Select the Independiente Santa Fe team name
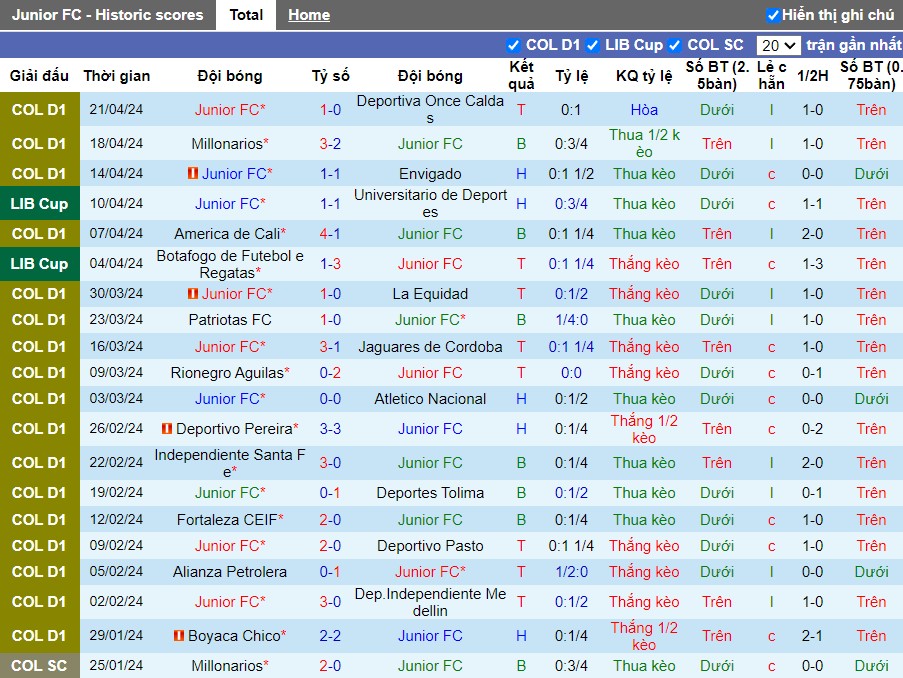This screenshot has width=903, height=678. (230, 463)
